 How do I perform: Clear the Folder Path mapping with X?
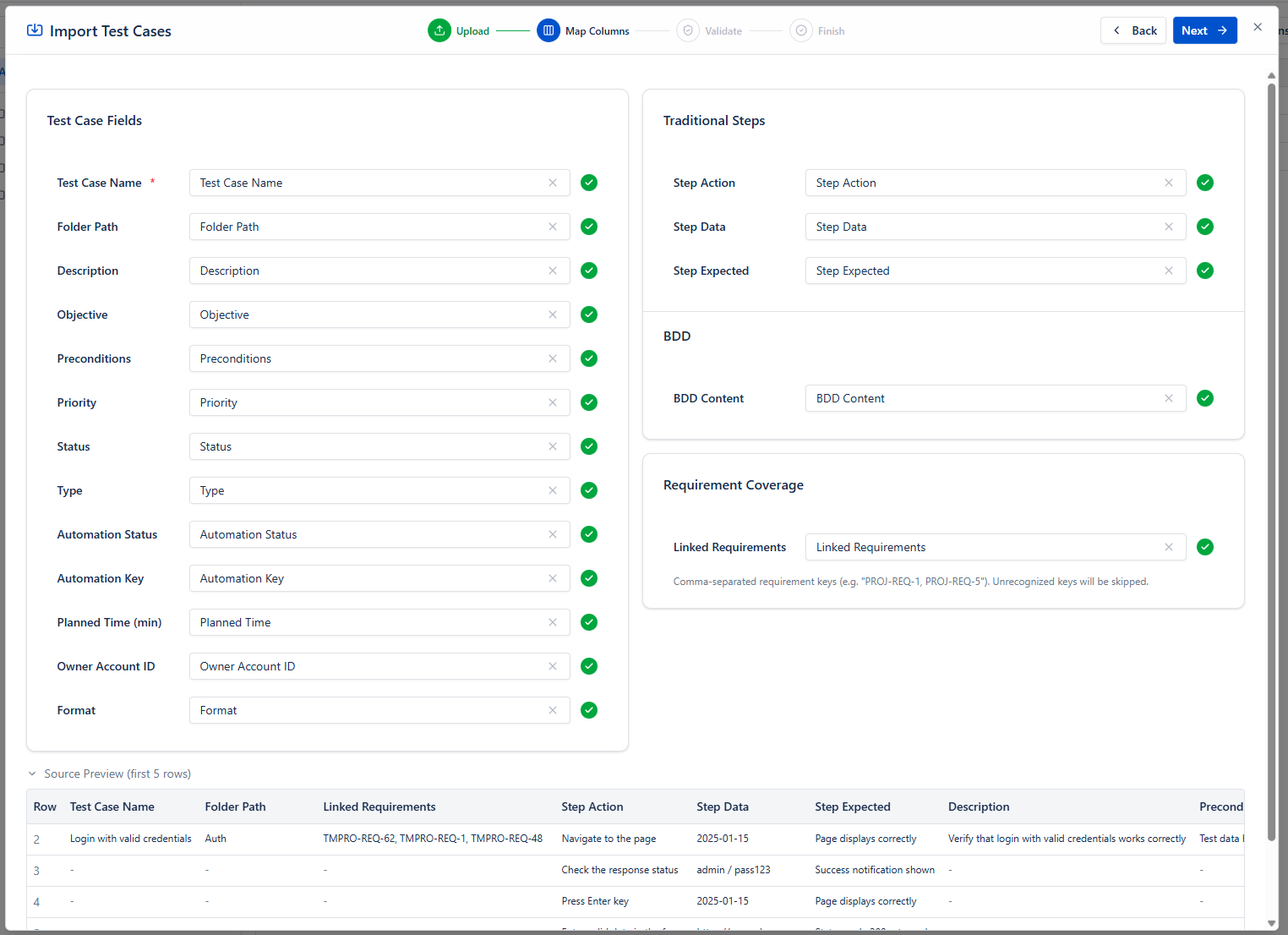click(x=553, y=227)
